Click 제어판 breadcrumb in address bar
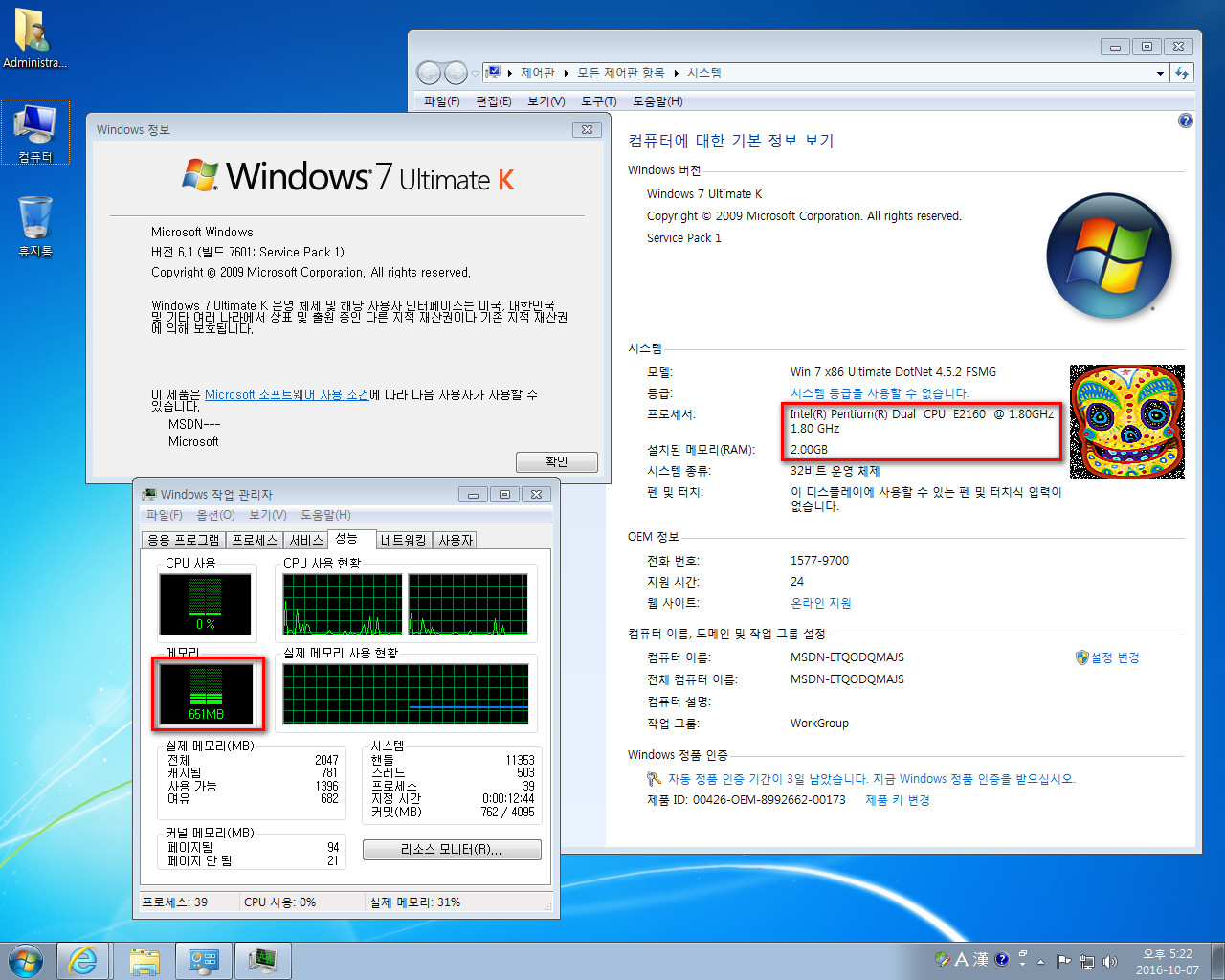 (538, 73)
